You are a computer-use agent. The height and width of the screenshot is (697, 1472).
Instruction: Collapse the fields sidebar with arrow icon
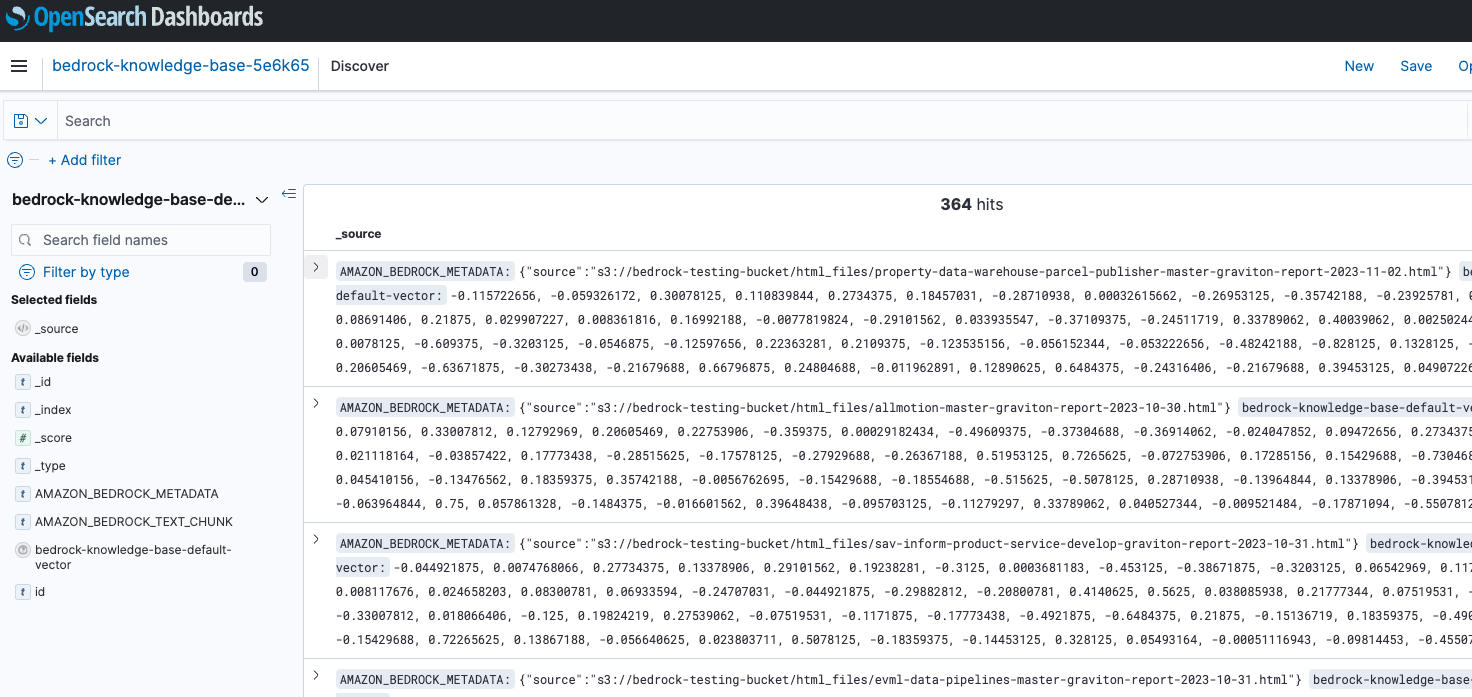pyautogui.click(x=289, y=194)
